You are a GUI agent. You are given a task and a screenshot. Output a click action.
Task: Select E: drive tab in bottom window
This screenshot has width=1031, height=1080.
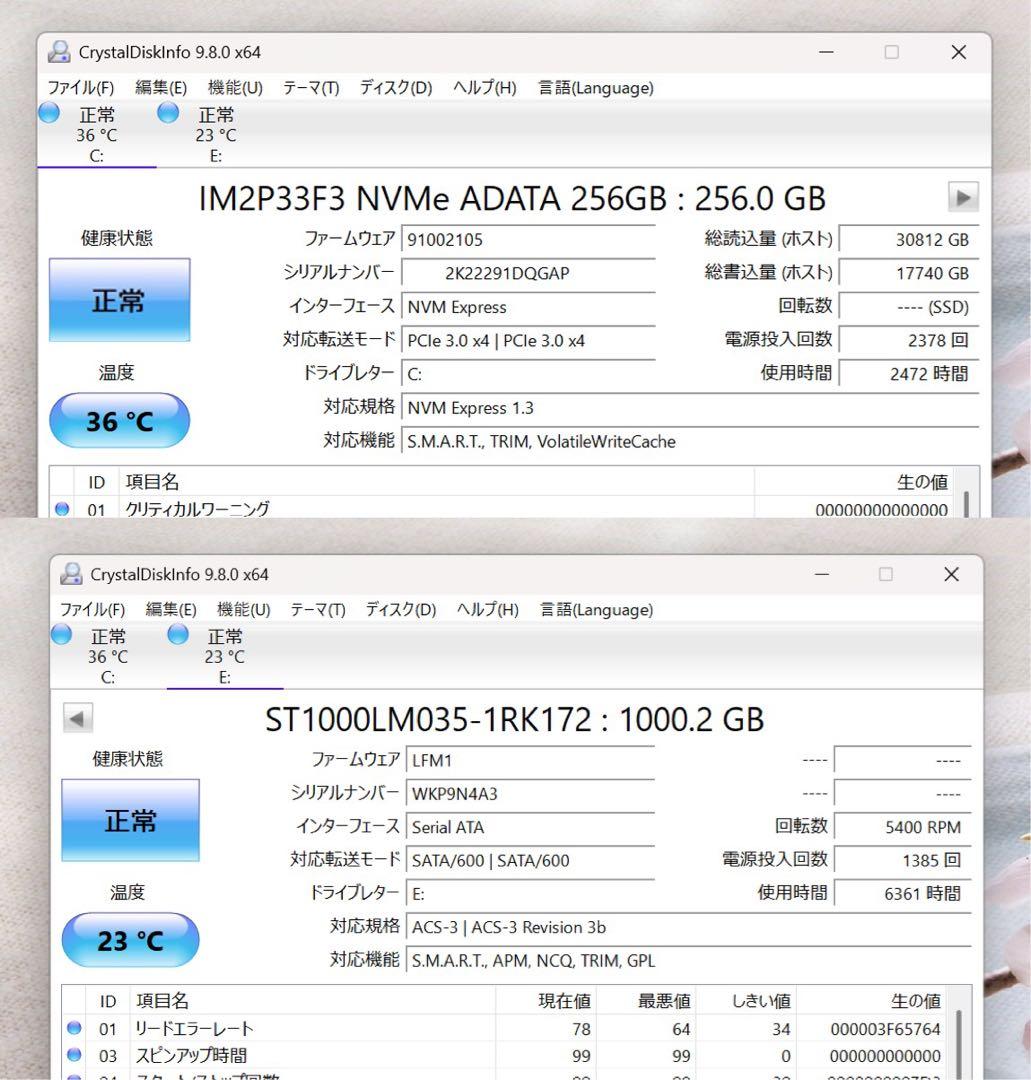click(225, 656)
